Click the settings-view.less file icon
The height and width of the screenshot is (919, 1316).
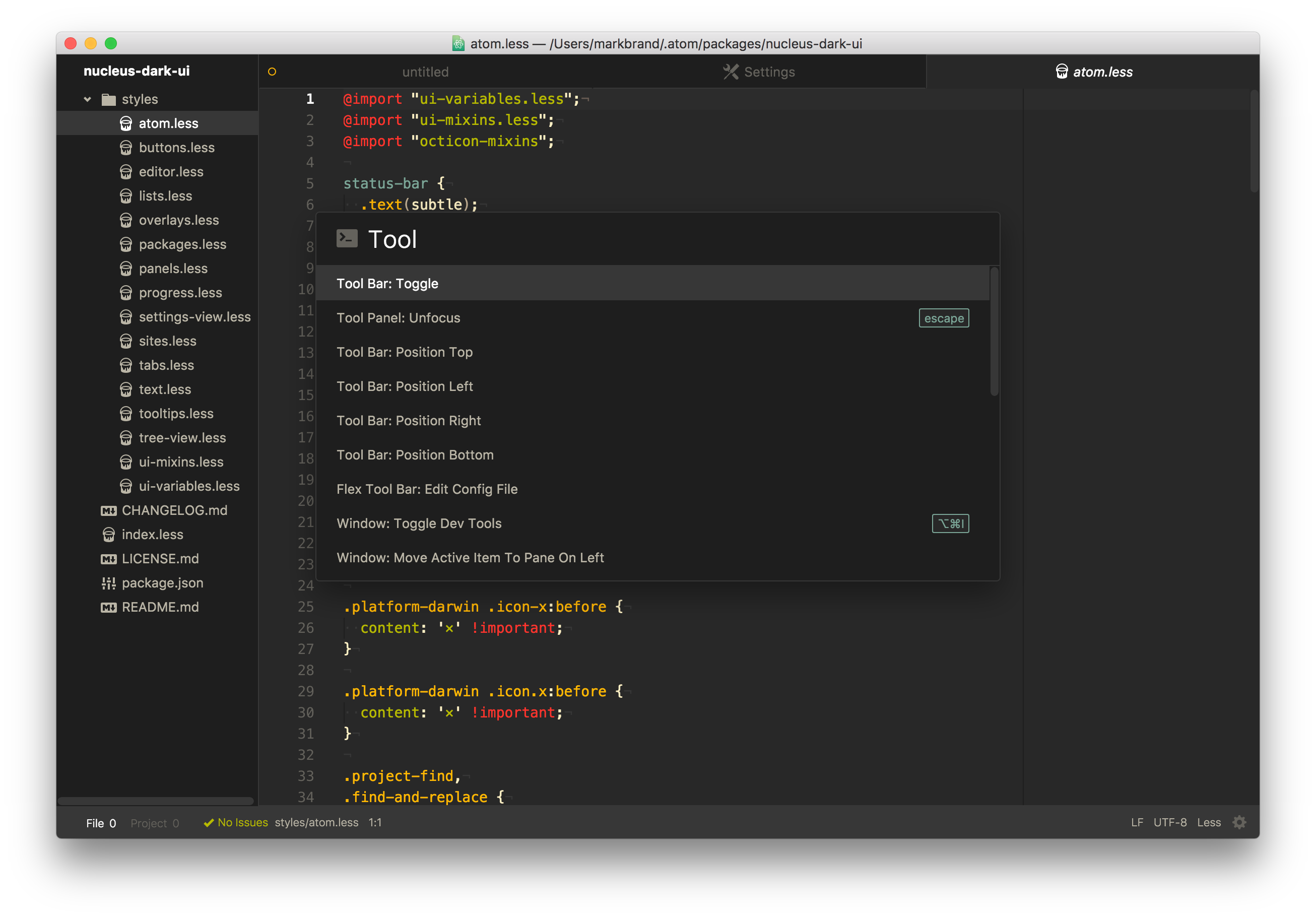126,316
